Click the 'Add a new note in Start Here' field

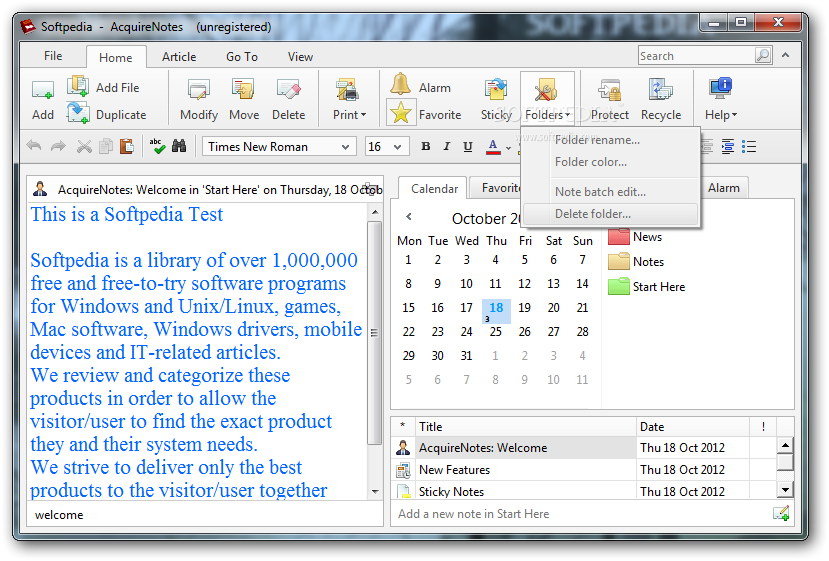[582, 513]
